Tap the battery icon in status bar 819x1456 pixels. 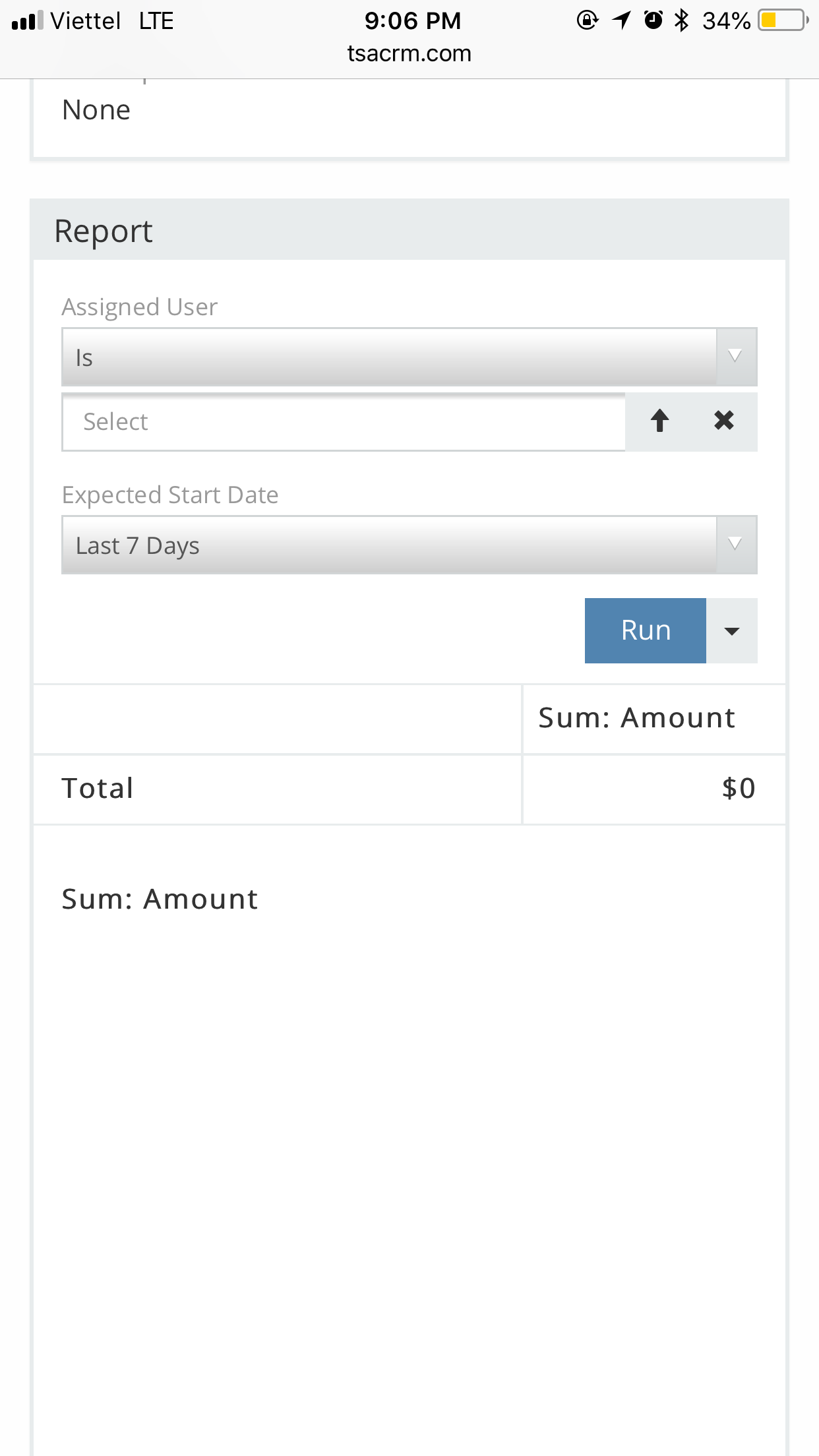(x=783, y=20)
